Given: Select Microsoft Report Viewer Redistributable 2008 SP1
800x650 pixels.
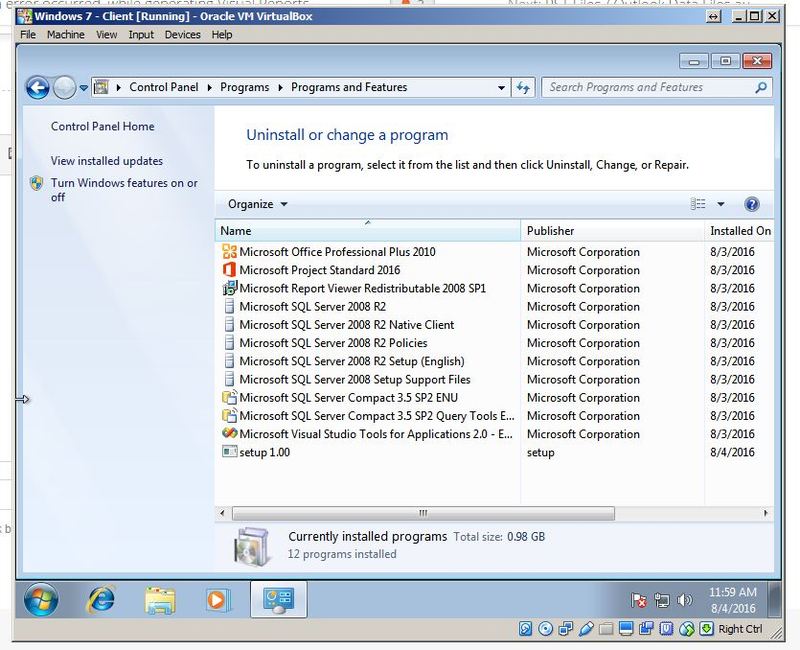Looking at the screenshot, I should point(493,288).
